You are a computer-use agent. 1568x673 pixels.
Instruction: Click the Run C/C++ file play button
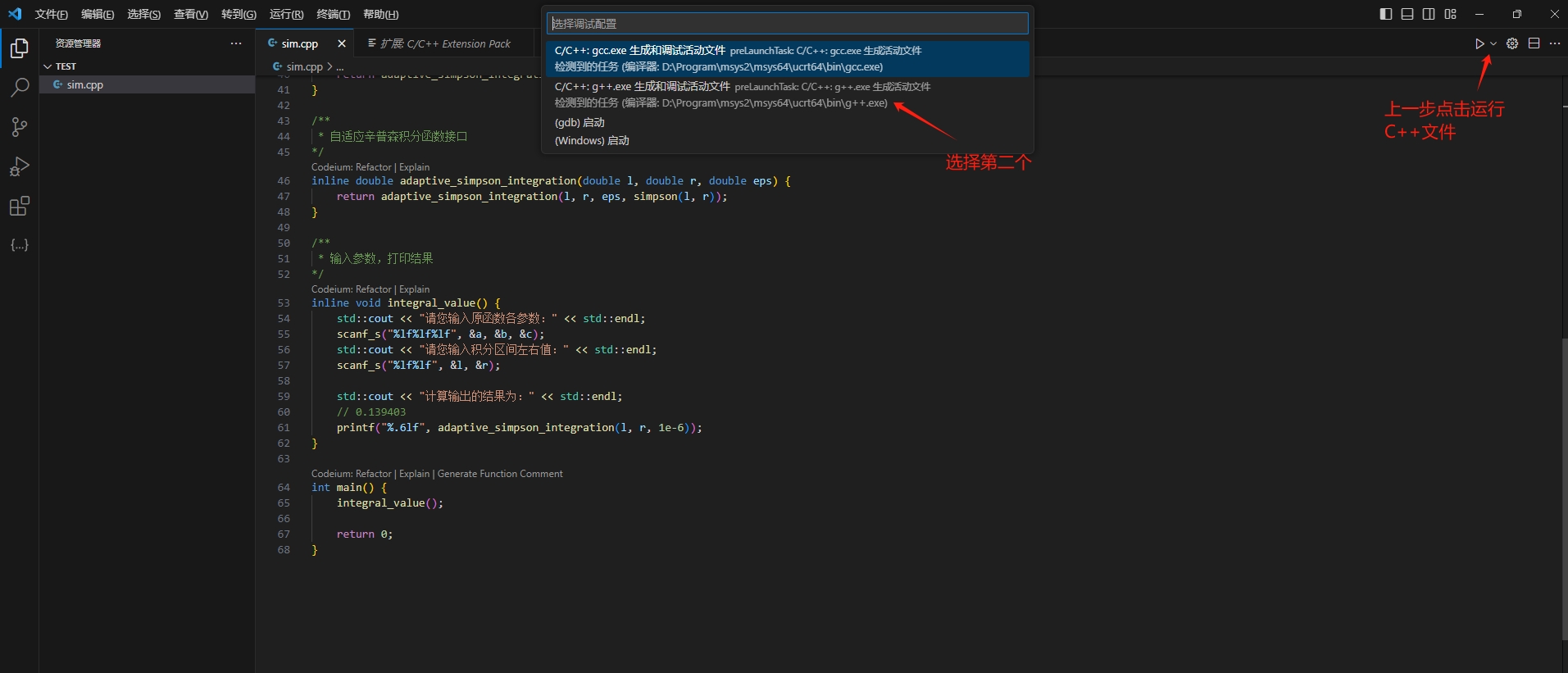1479,43
